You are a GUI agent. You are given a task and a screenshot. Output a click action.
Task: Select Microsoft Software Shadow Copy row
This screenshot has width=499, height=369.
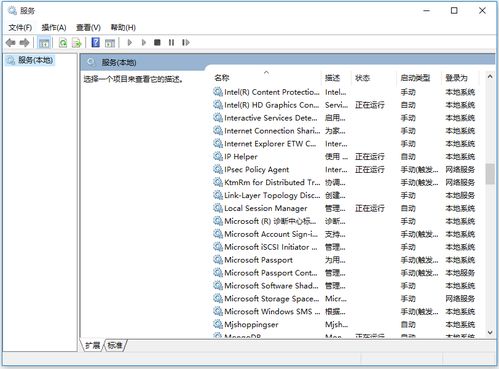pyautogui.click(x=345, y=286)
